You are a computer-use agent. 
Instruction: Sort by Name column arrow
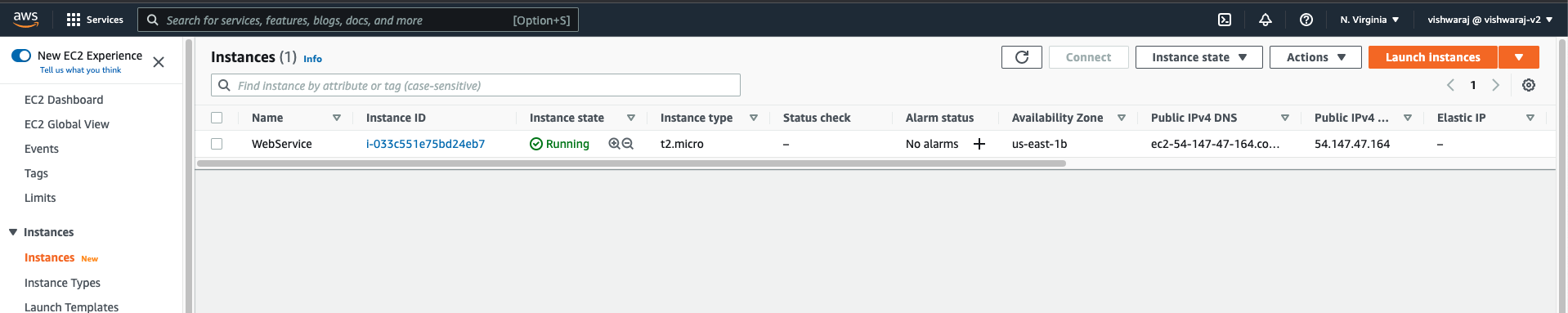pyautogui.click(x=337, y=118)
